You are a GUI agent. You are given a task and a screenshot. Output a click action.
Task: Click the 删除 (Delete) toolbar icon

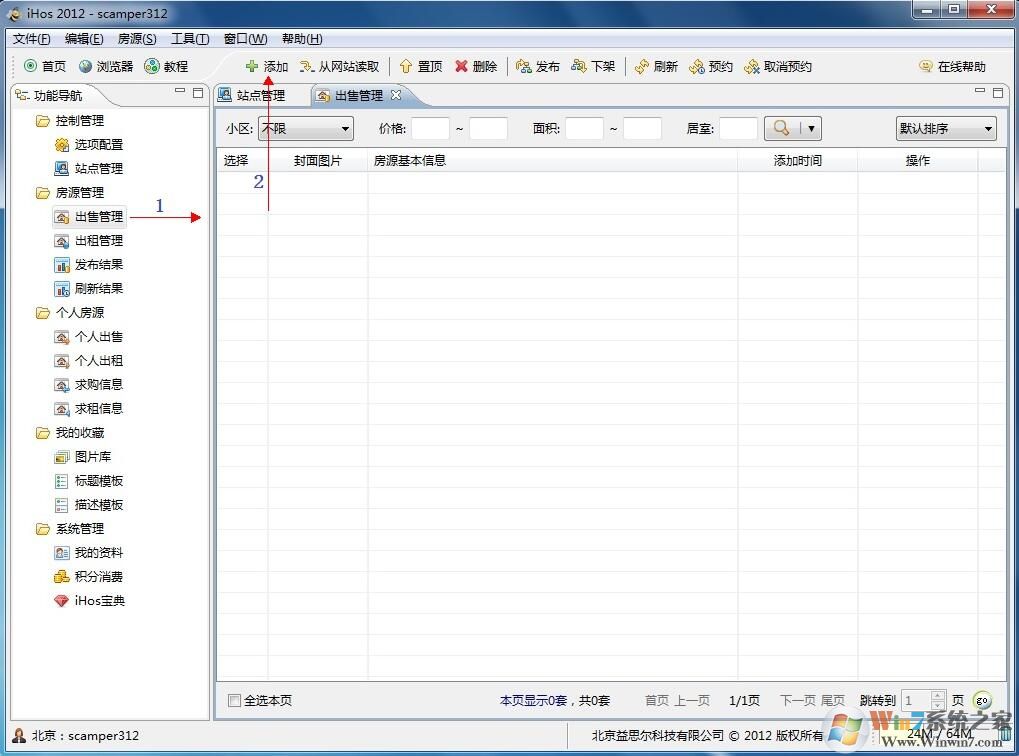point(474,66)
